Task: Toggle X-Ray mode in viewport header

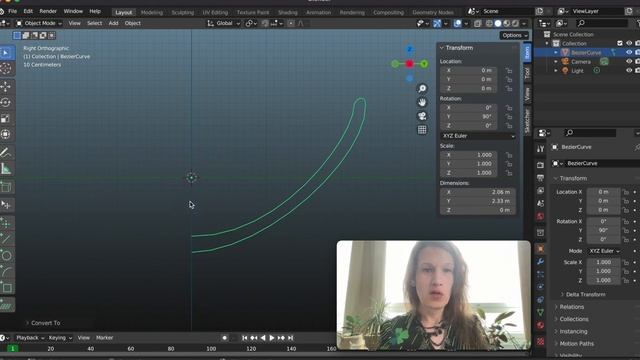Action: click(478, 24)
